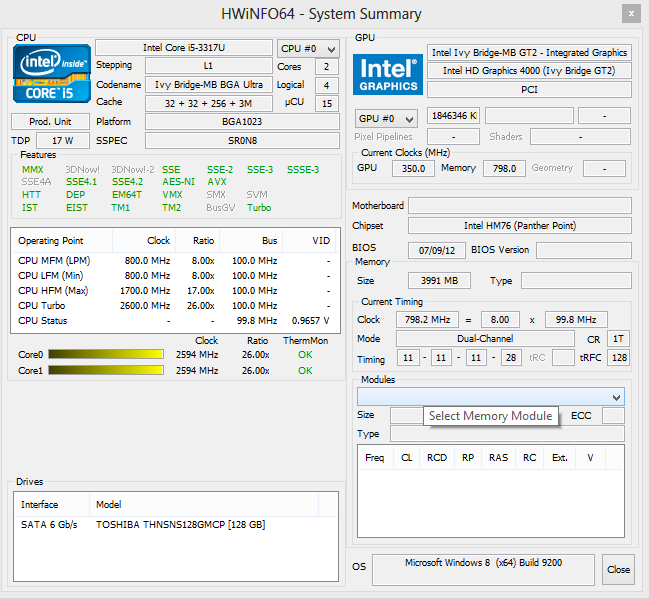This screenshot has height=599, width=649.
Task: Click the Prod. Unit button
Action: (x=50, y=122)
